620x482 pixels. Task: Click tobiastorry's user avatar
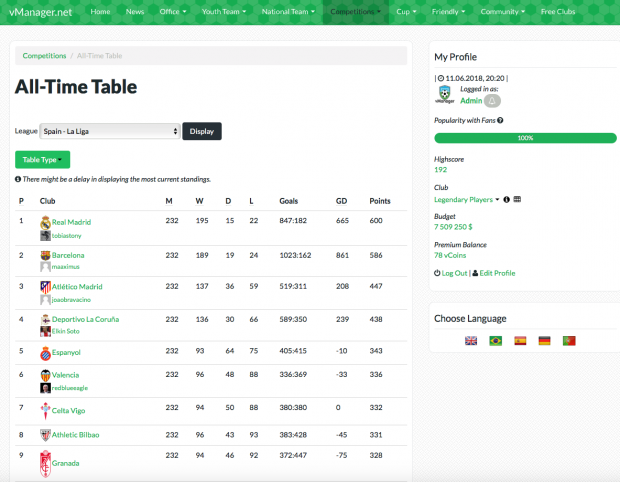(45, 236)
